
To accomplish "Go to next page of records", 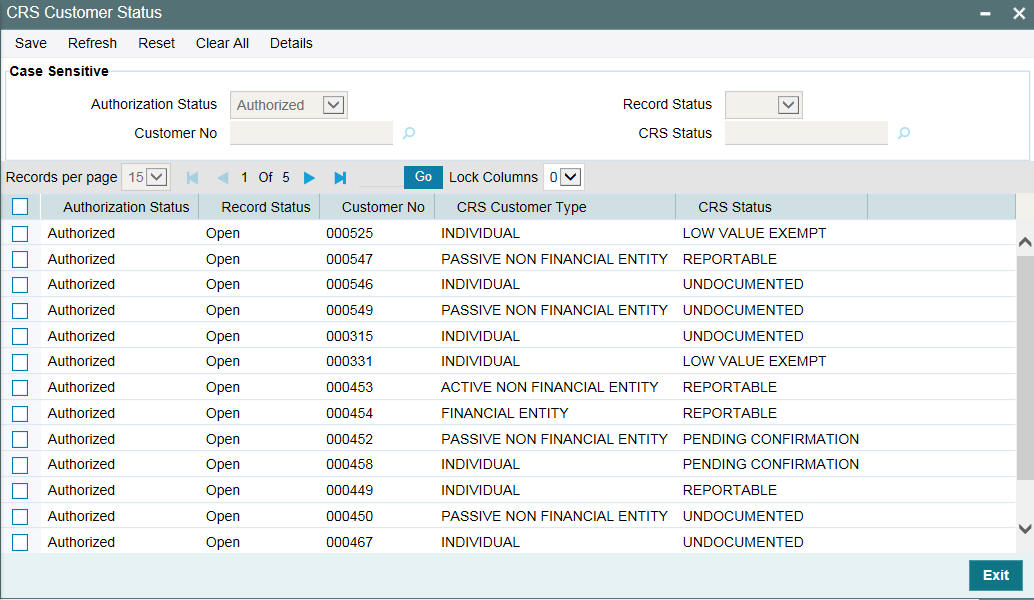I will click(x=309, y=177).
